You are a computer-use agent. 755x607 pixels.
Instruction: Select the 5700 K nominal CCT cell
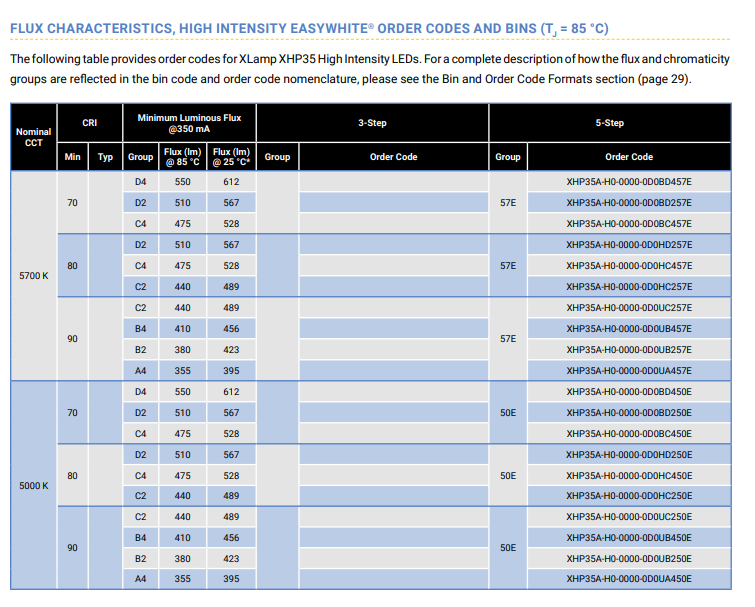[34, 276]
